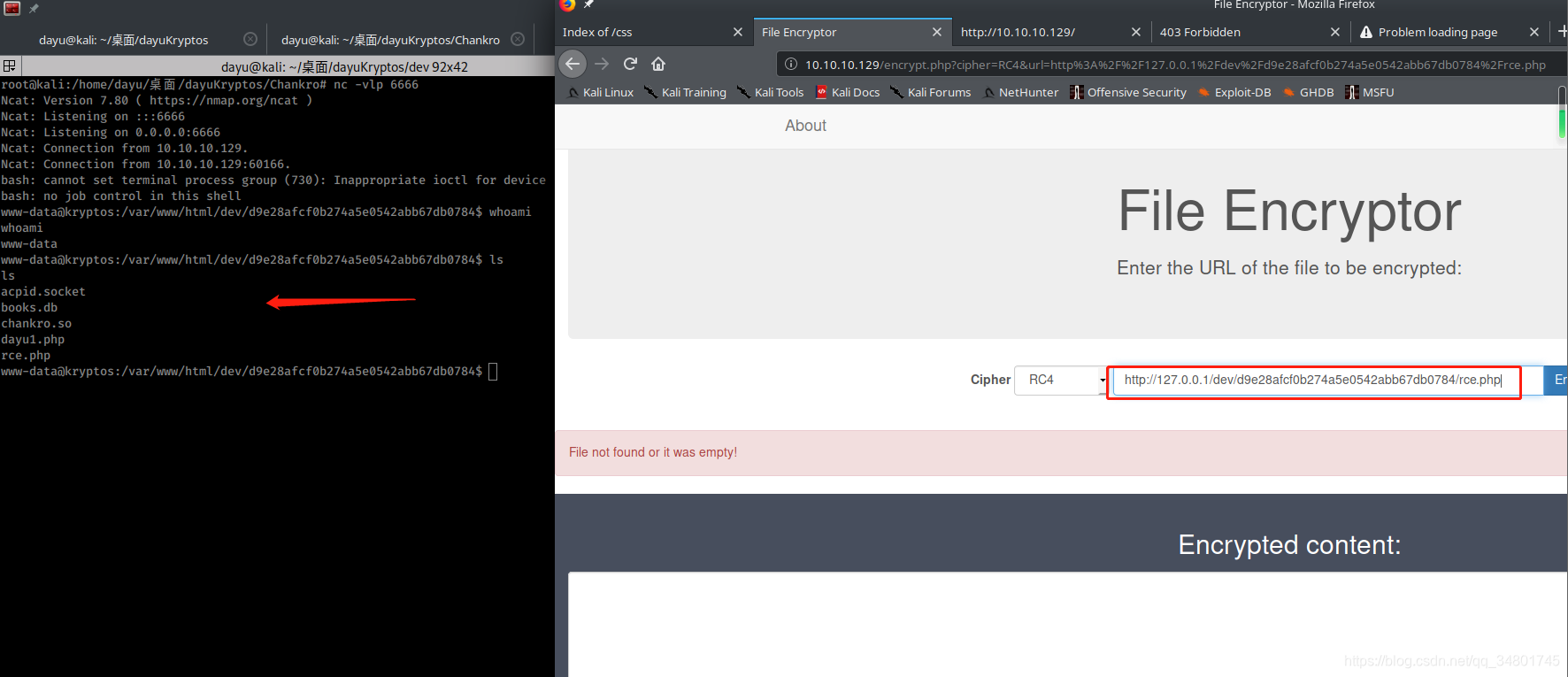Close the Problem loading page tab
Viewport: 1568px width, 677px height.
(1534, 32)
